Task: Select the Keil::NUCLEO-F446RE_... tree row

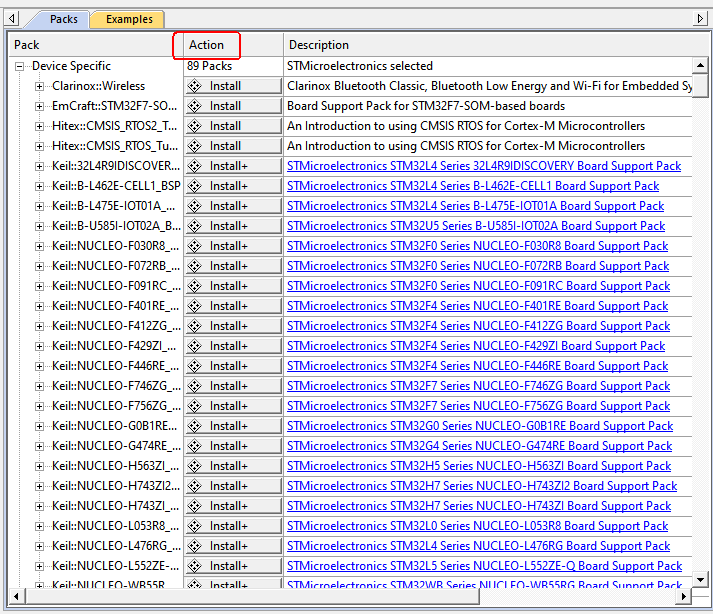Action: pos(116,366)
